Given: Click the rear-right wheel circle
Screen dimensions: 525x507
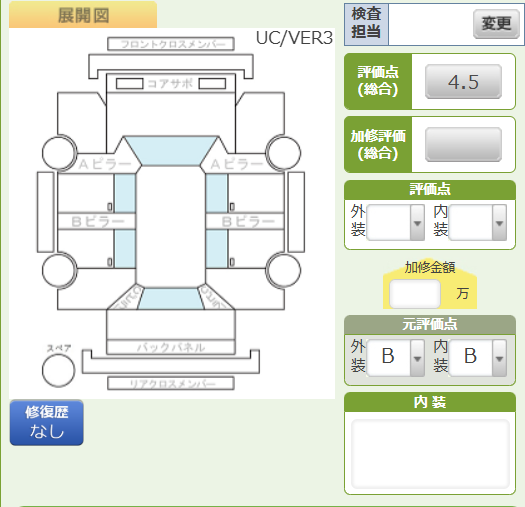Looking at the screenshot, I should [x=283, y=271].
